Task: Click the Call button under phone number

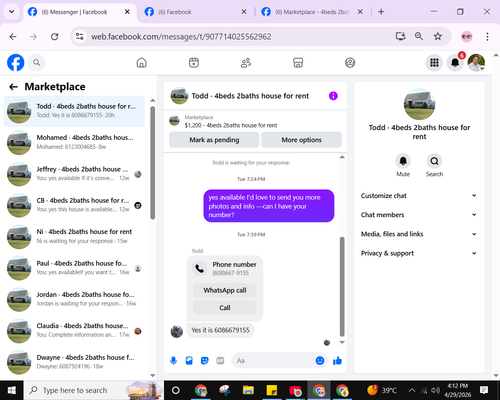Action: point(225,308)
